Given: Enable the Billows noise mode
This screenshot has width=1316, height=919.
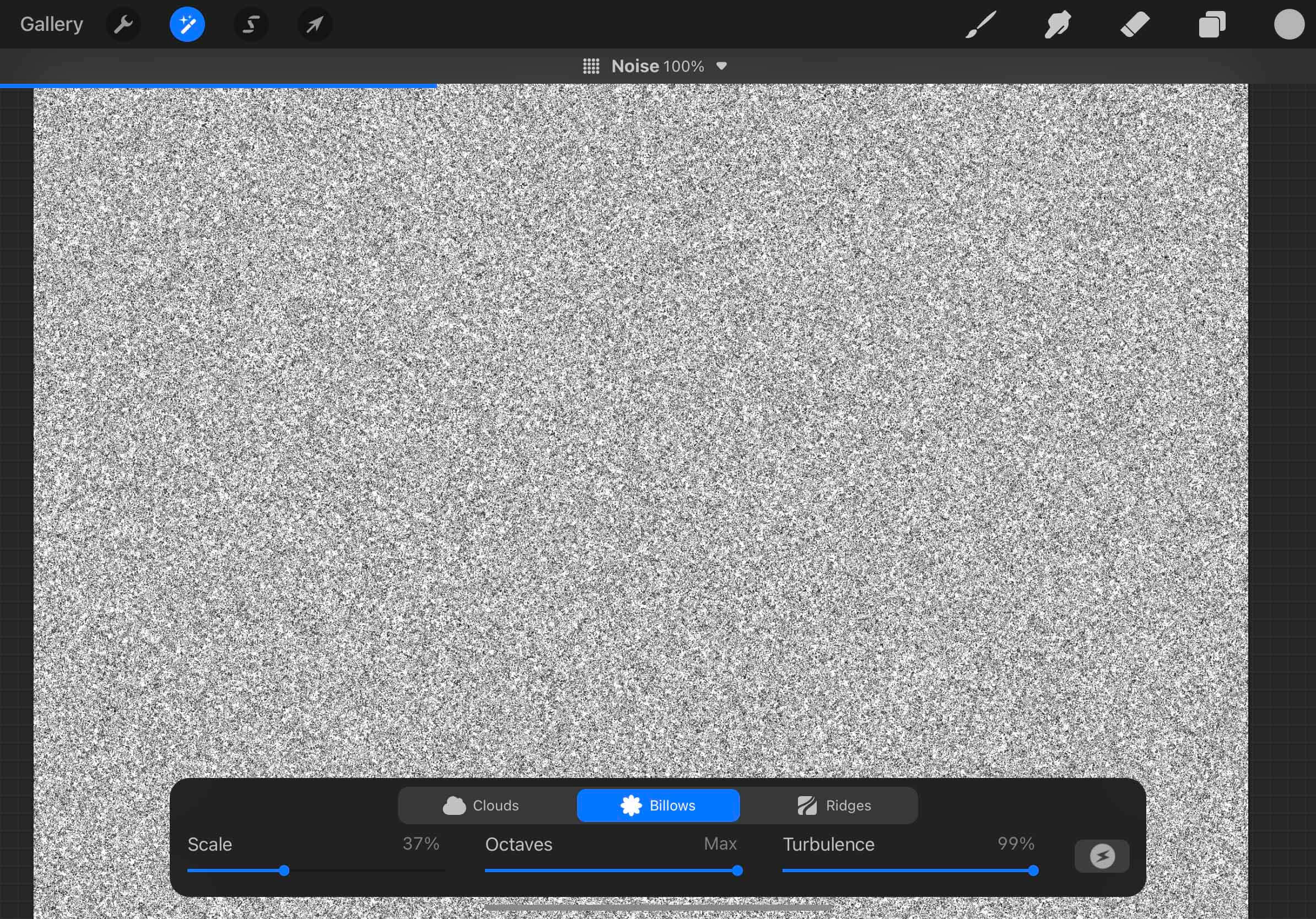Looking at the screenshot, I should pyautogui.click(x=657, y=805).
